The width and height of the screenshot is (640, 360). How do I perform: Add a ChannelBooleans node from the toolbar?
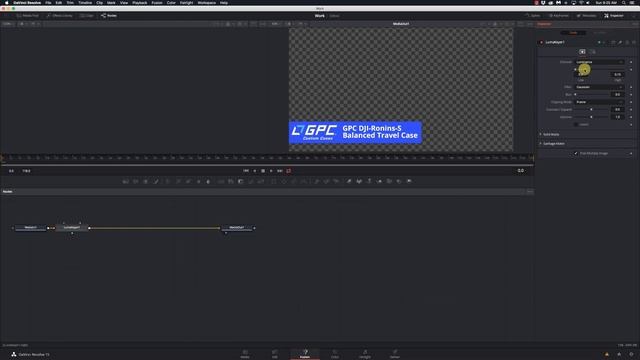[231, 181]
